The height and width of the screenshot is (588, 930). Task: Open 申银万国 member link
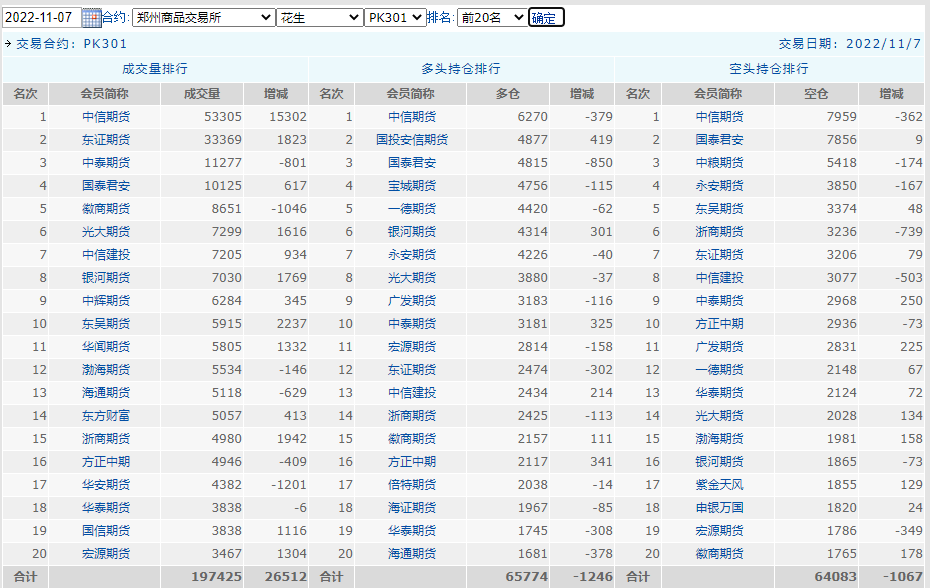(719, 508)
